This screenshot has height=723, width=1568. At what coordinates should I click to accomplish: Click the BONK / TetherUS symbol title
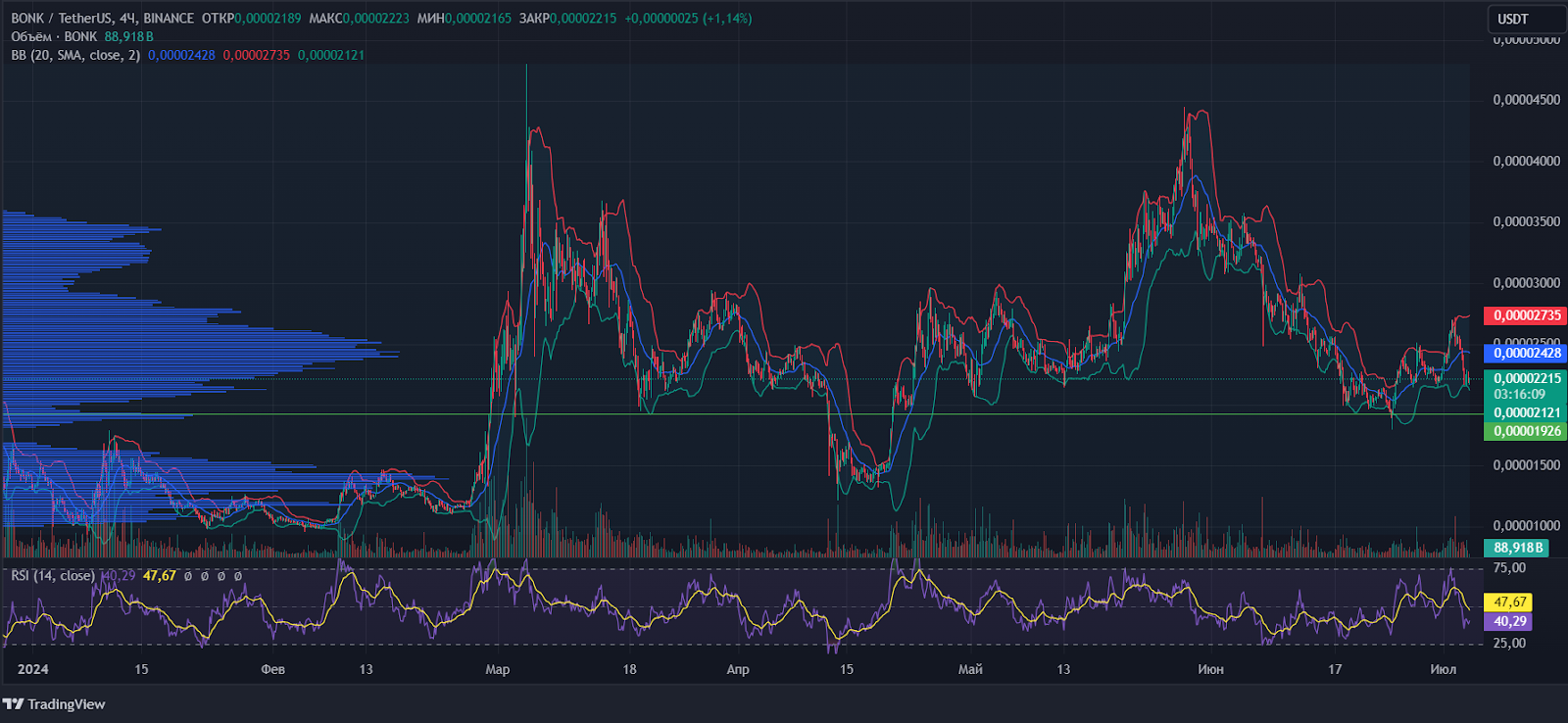[x=61, y=19]
